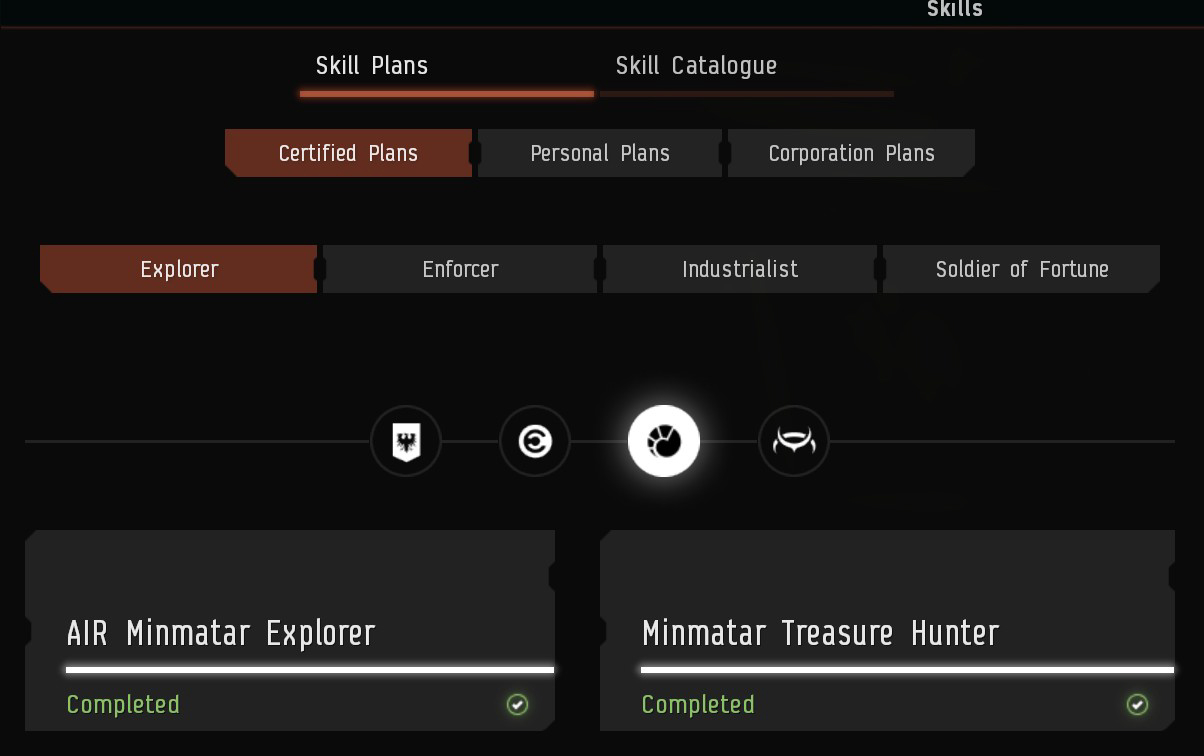The height and width of the screenshot is (756, 1204).
Task: View Corporation Plans
Action: [851, 153]
